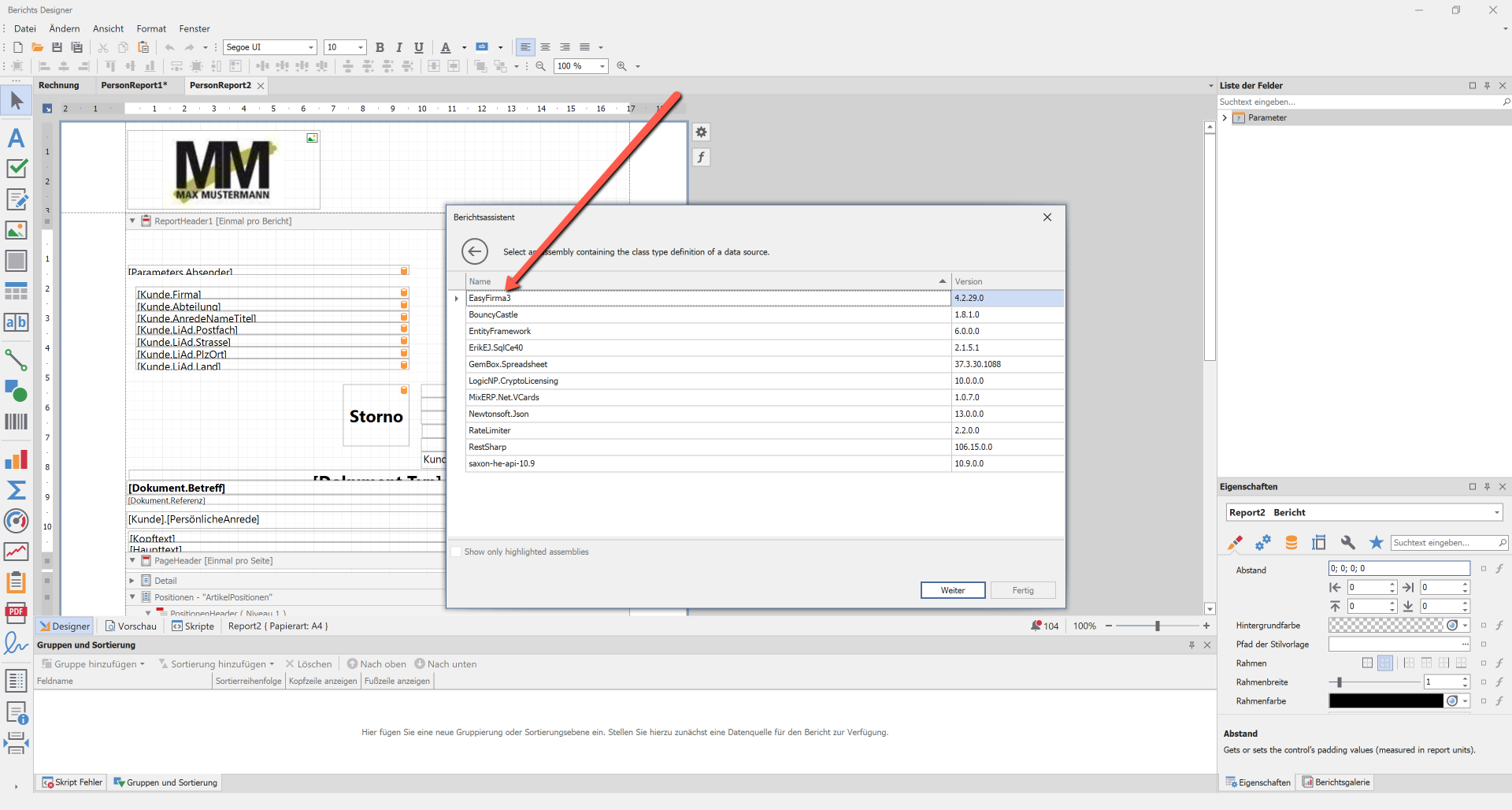Image resolution: width=1512 pixels, height=810 pixels.
Task: Pick the Chart control in toolbox
Action: tap(16, 459)
